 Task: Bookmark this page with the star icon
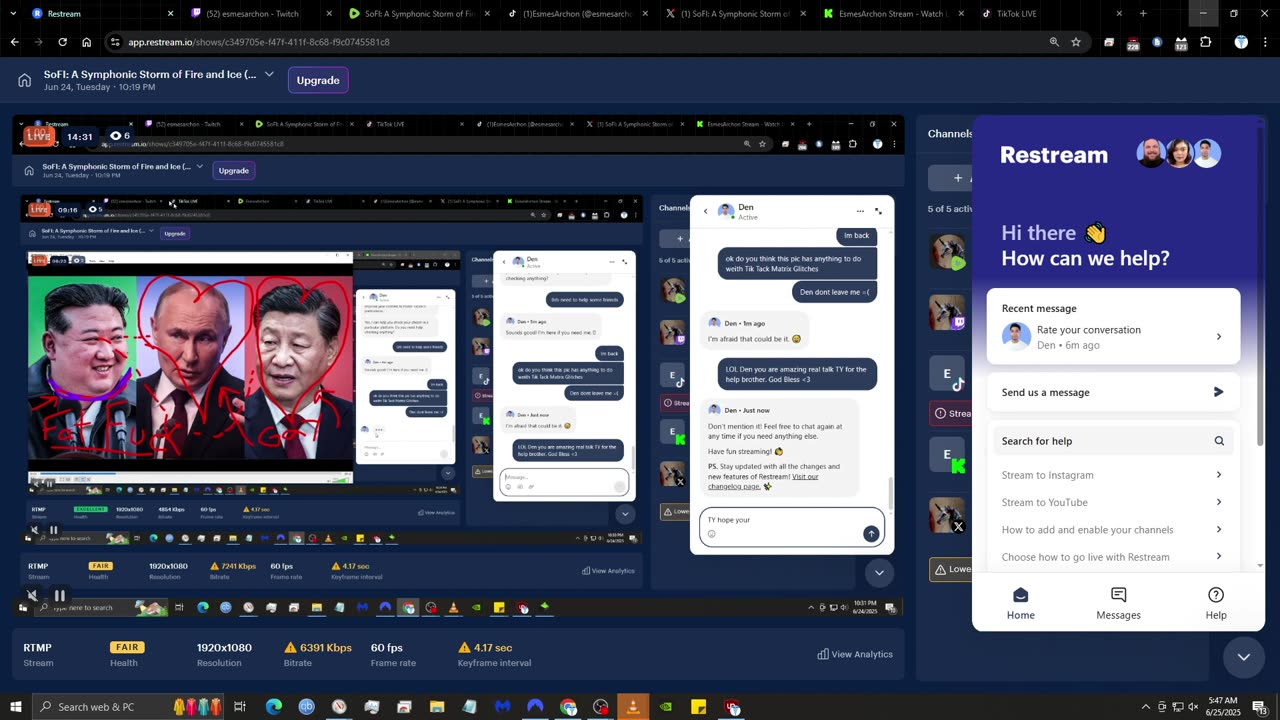coord(1076,42)
